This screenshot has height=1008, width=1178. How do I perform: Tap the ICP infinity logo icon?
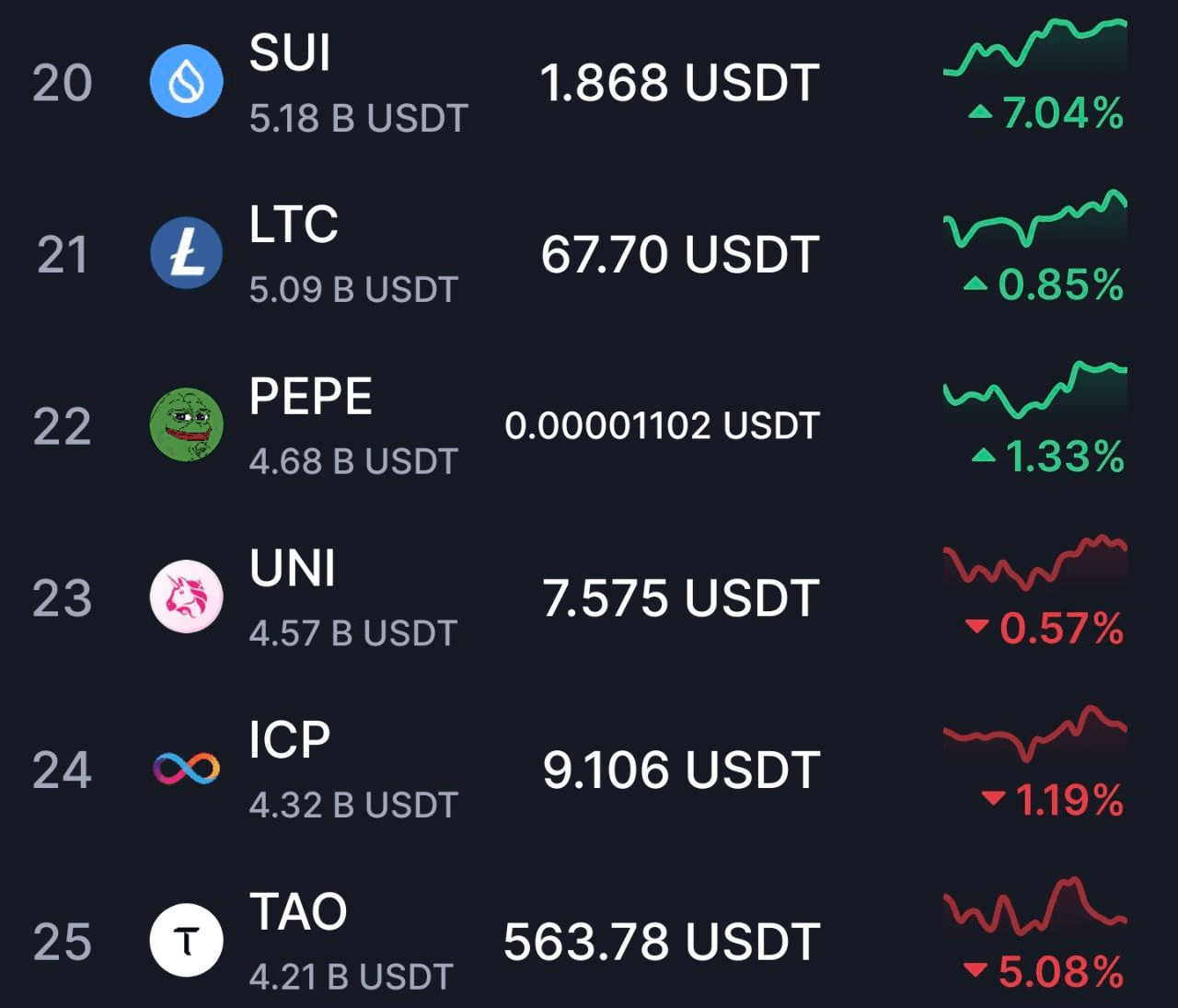[186, 768]
